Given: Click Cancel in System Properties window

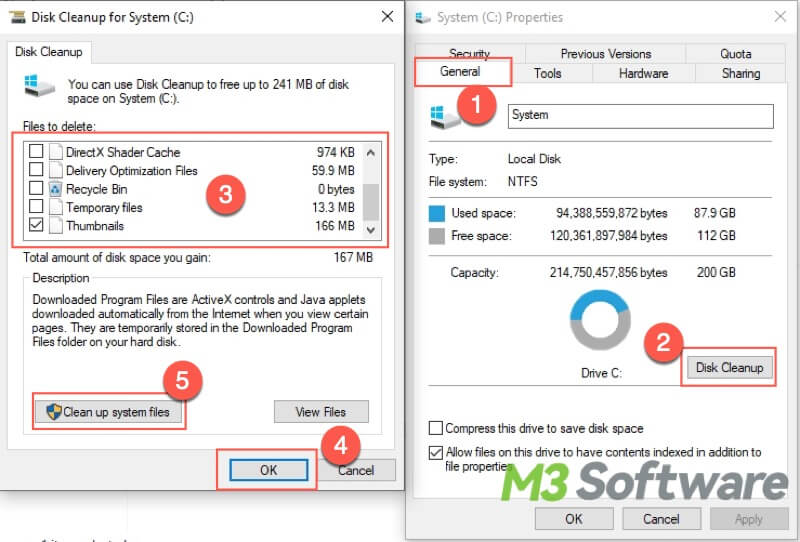Looking at the screenshot, I should pos(661,519).
